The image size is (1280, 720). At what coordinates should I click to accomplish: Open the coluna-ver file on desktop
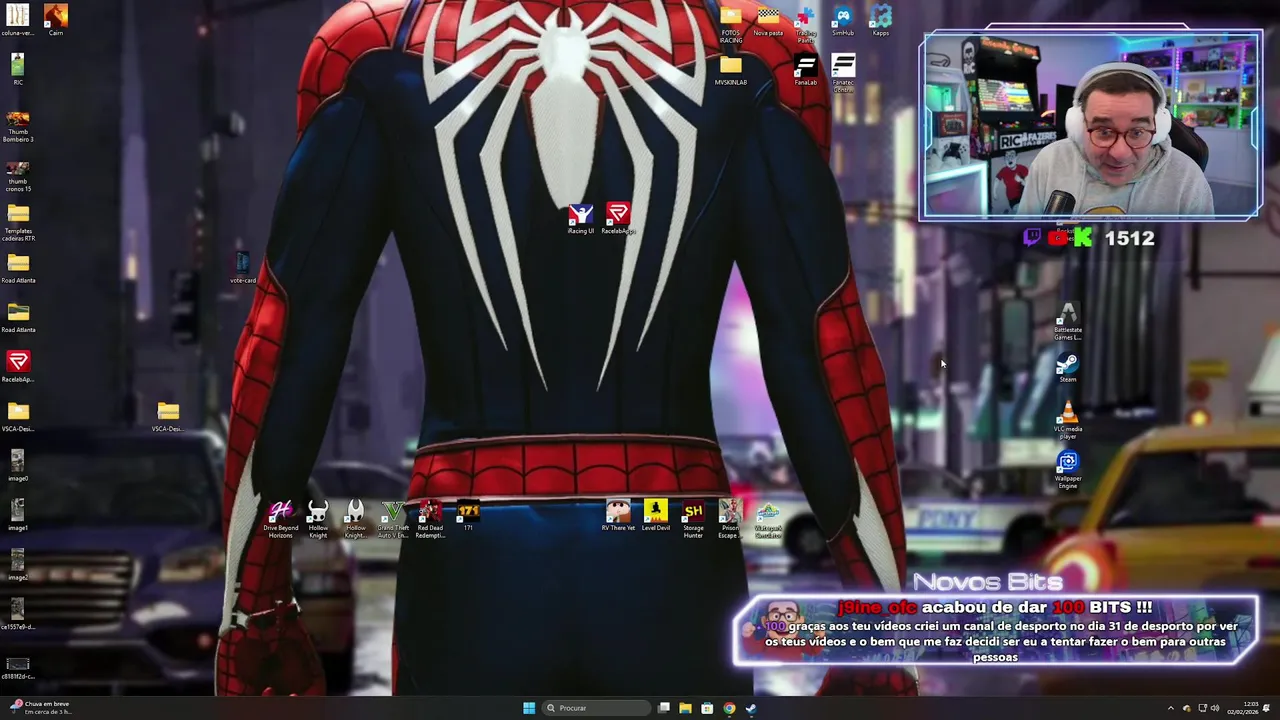(18, 19)
